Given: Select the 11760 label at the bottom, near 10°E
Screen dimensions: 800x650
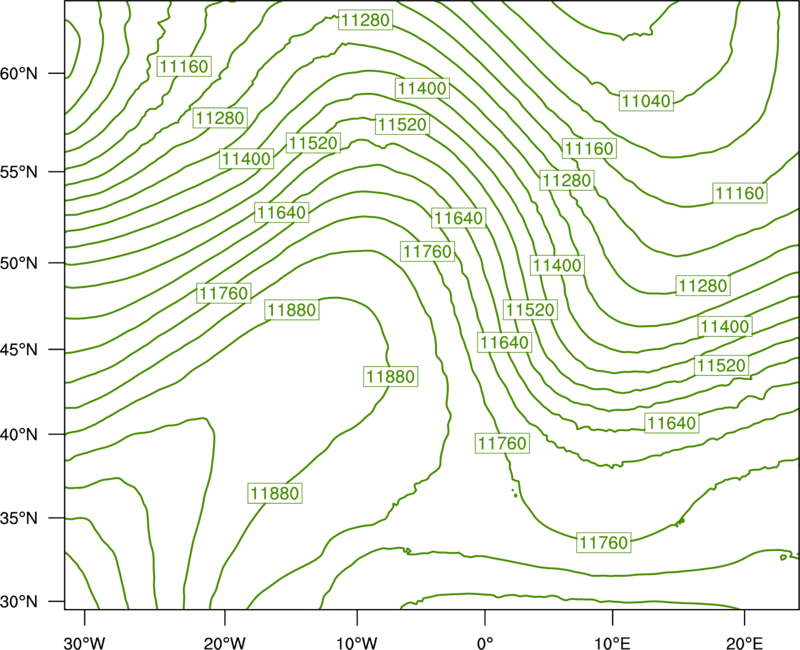Looking at the screenshot, I should [x=604, y=542].
